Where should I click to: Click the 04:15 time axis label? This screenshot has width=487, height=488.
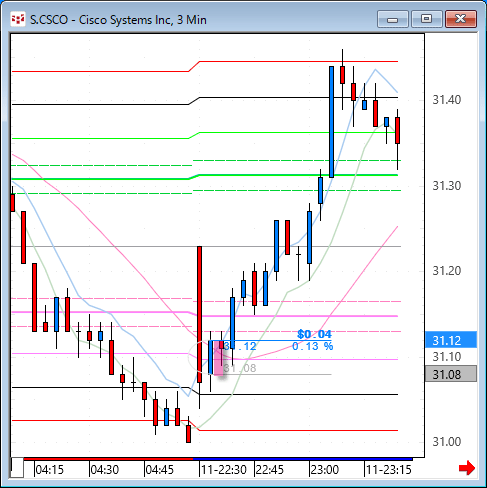[x=49, y=470]
